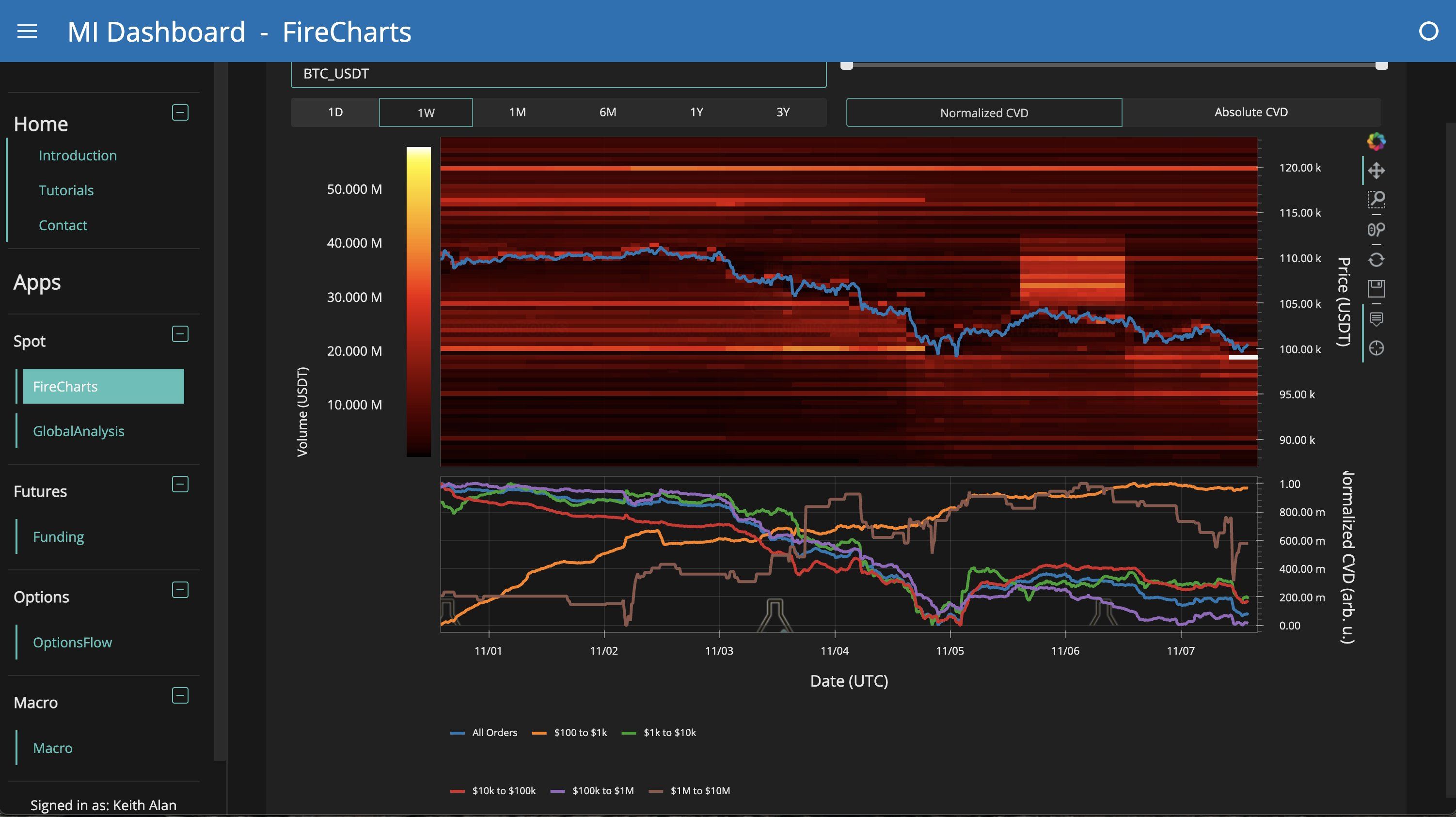Open the hamburger navigation menu
This screenshot has height=817, width=1456.
tap(27, 31)
